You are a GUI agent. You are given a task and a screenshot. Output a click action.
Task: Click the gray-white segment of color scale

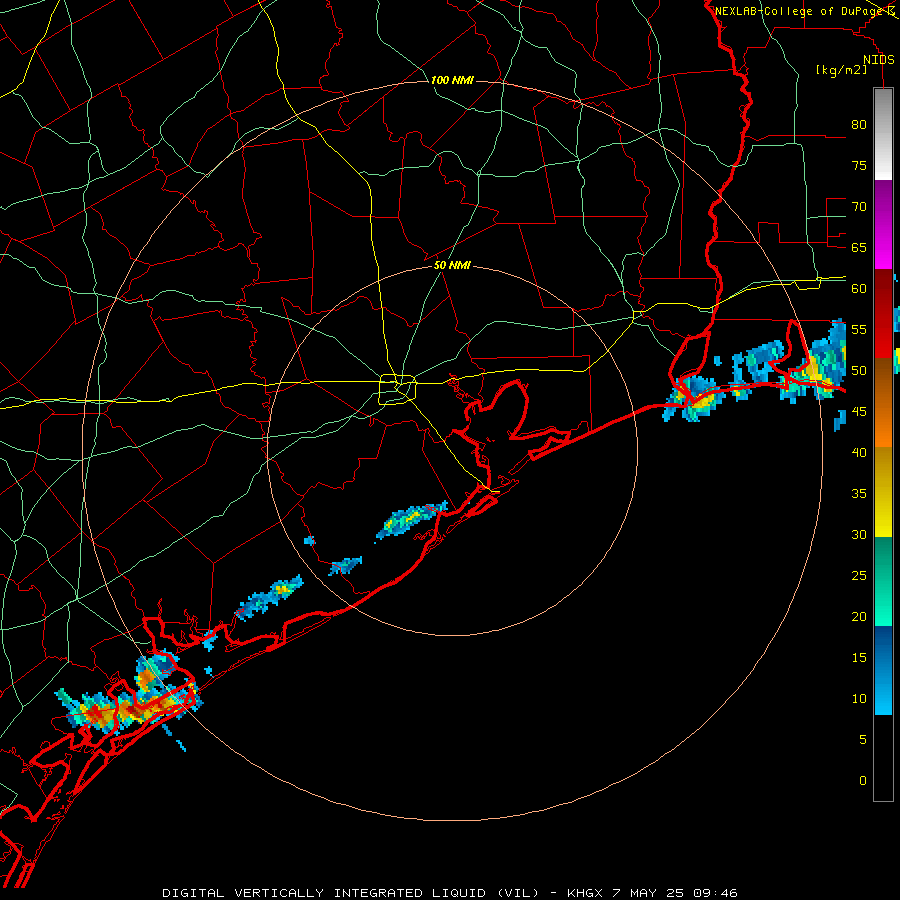click(x=883, y=134)
